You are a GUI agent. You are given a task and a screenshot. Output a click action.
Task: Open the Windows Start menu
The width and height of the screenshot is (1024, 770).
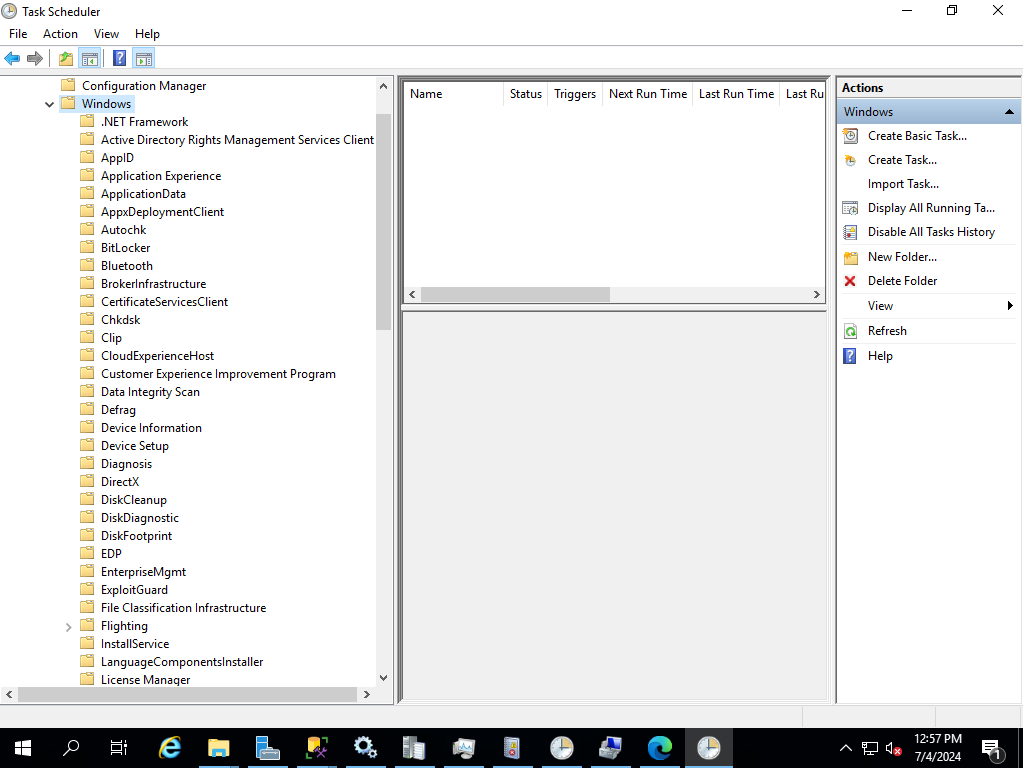coord(23,748)
